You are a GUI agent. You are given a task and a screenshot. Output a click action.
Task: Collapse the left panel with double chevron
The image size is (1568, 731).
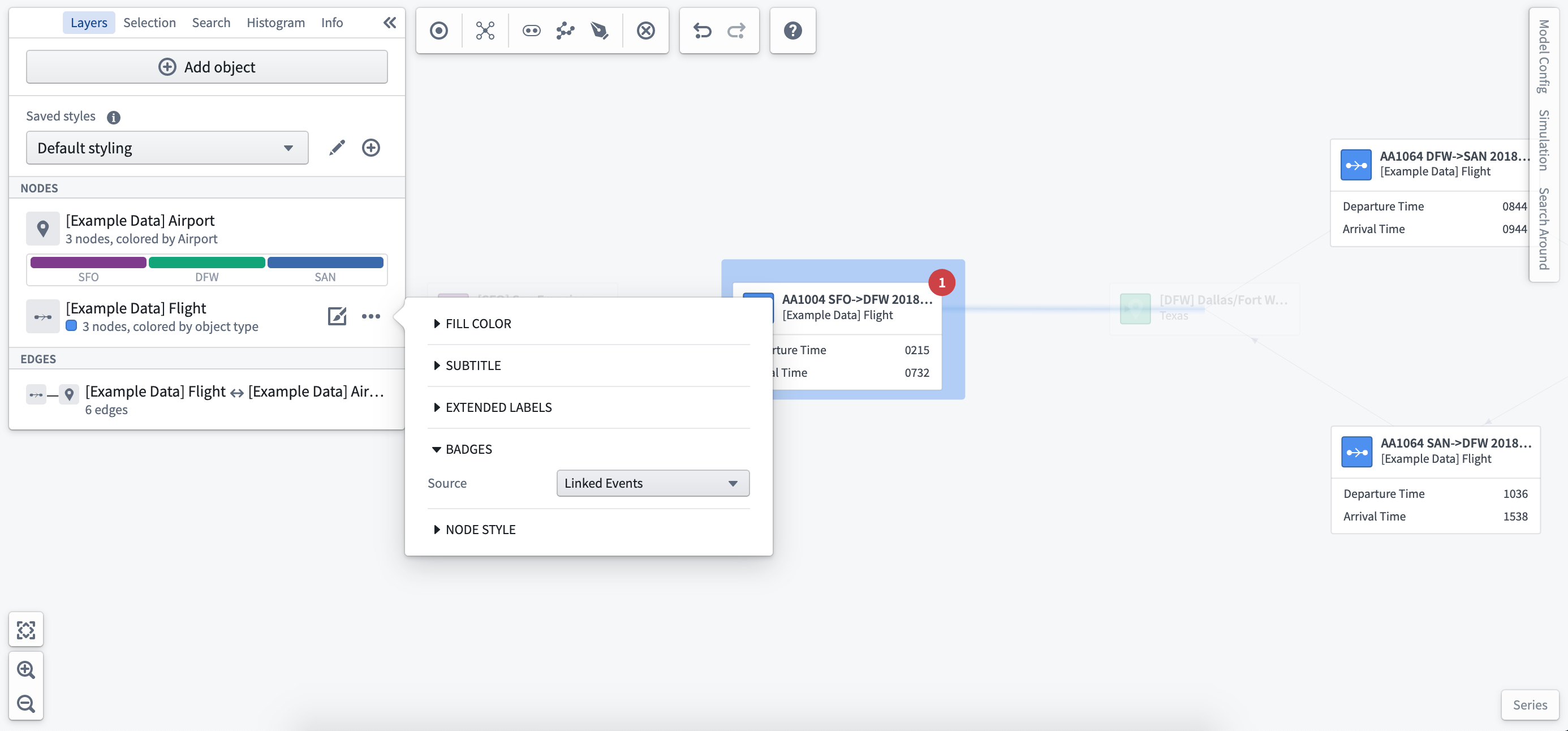[390, 23]
